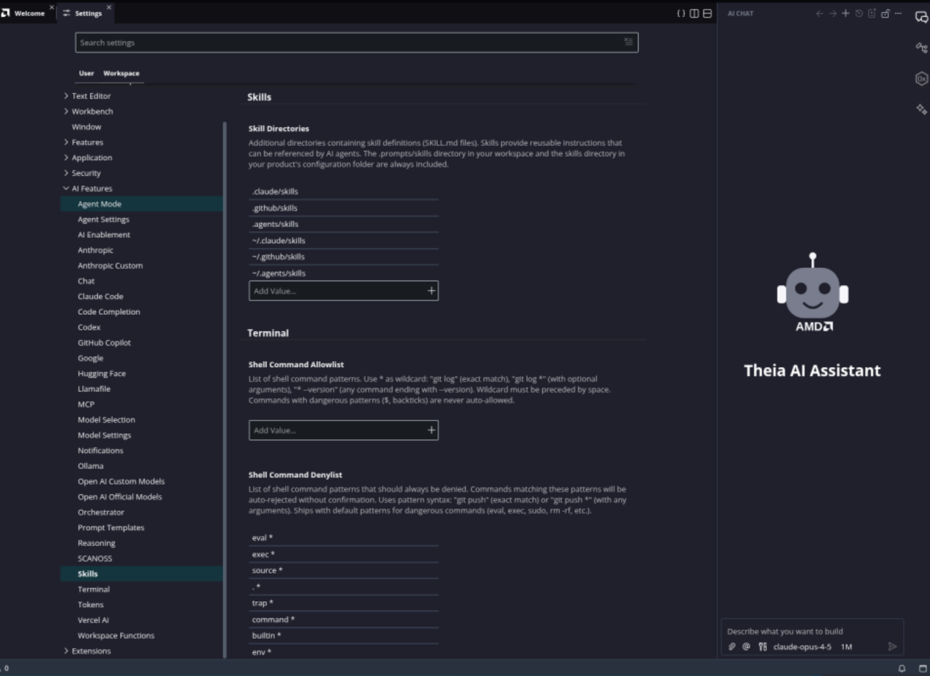Toggle the AI chat lock icon

[x=885, y=13]
